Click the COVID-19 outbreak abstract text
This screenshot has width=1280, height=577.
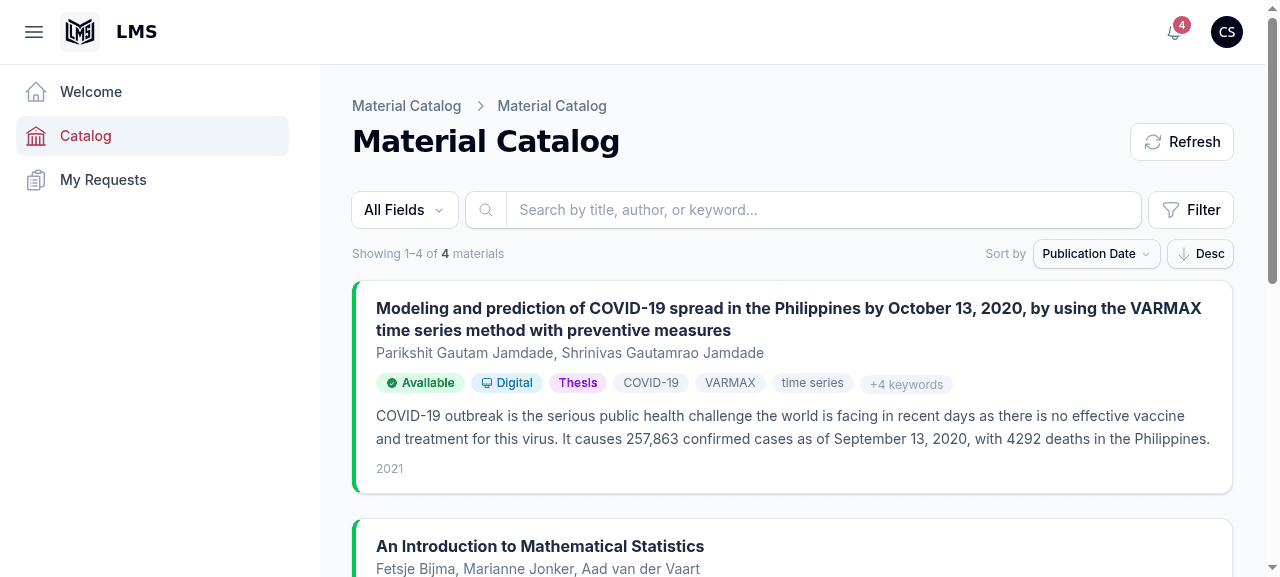tap(793, 427)
